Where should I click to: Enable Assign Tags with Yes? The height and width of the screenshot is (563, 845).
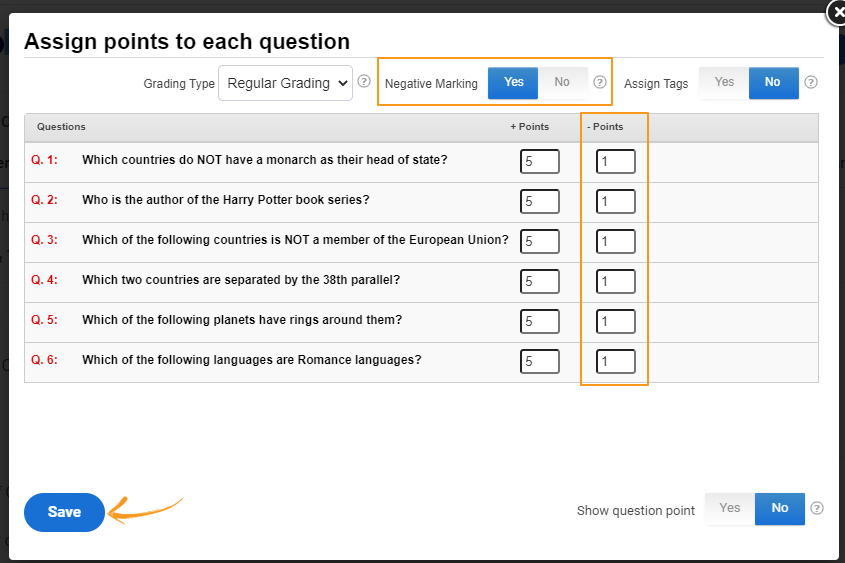pyautogui.click(x=724, y=83)
